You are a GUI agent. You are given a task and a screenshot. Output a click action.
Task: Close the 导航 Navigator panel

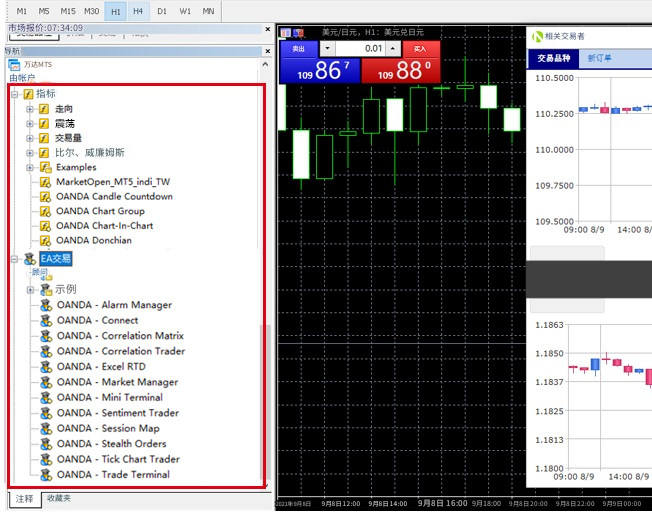tap(268, 51)
